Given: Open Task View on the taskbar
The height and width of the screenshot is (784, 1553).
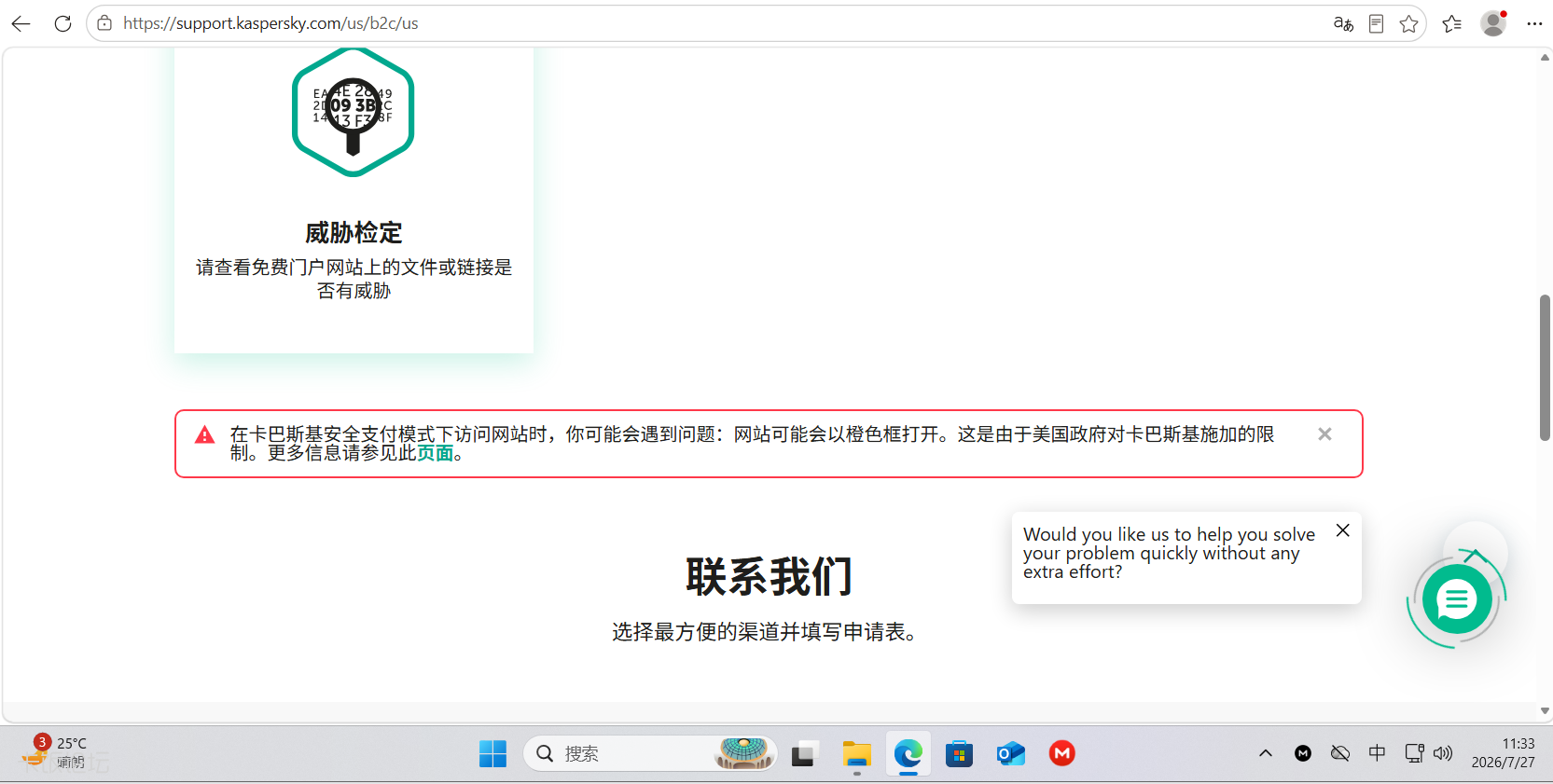Looking at the screenshot, I should pos(804,753).
